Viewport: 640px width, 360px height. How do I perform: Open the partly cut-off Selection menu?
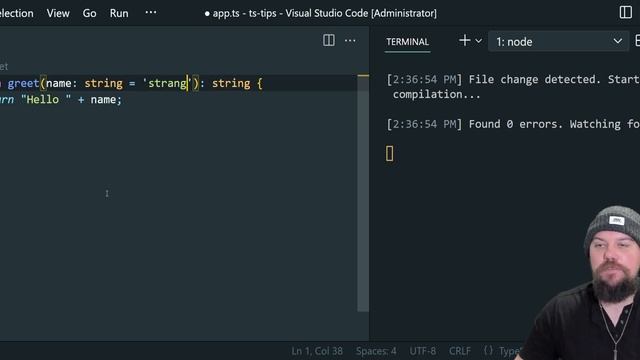[17, 13]
